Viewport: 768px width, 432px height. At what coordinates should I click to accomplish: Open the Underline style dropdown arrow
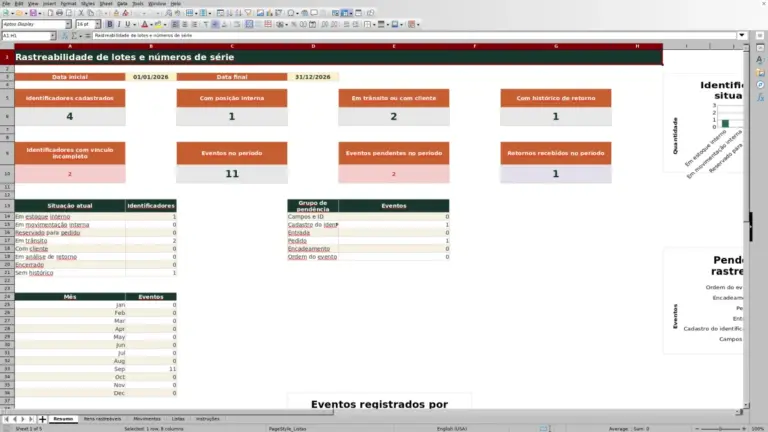pos(135,24)
